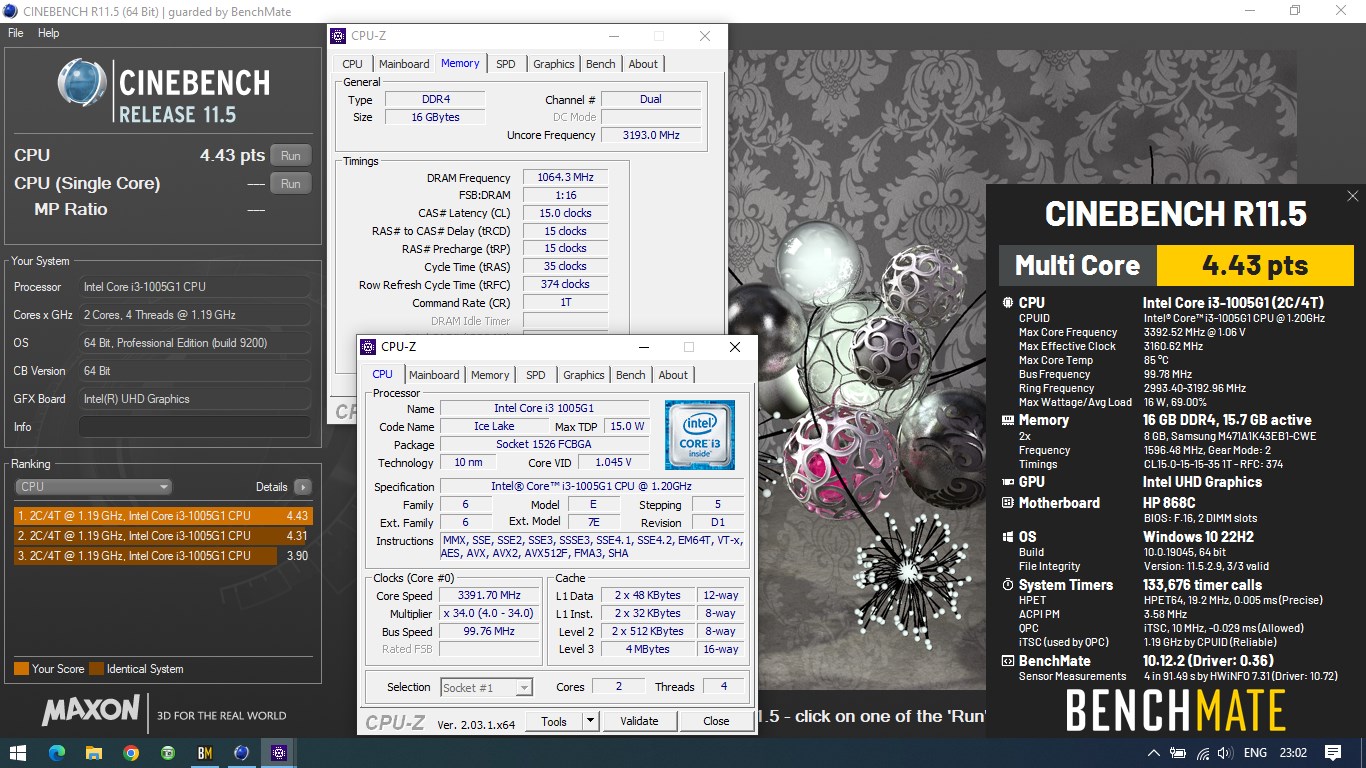Click the OS section icon in BenchMate panel
1366x768 pixels.
pyautogui.click(x=1007, y=537)
